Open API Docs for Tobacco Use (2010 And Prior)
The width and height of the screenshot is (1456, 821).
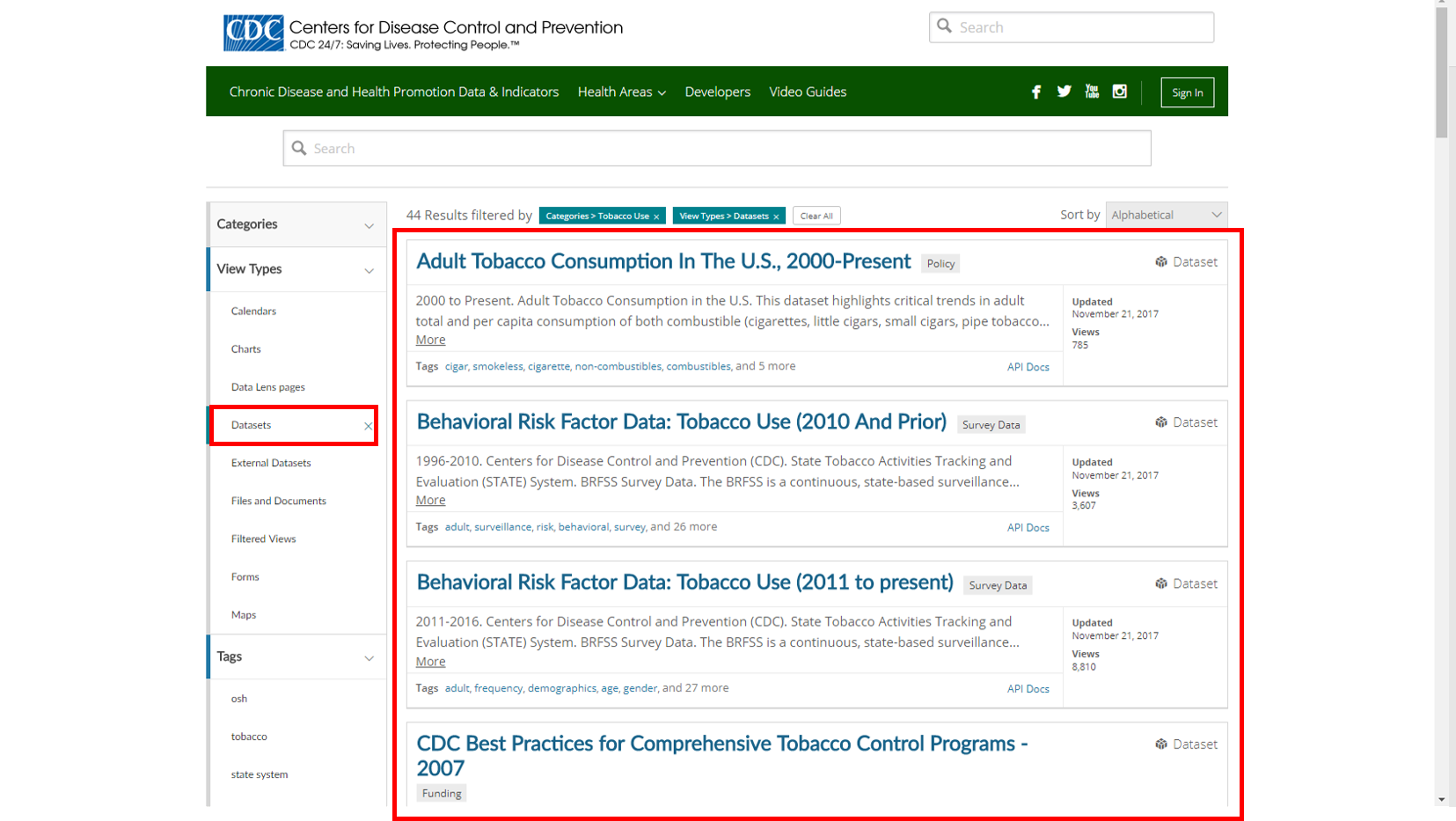click(x=1028, y=527)
